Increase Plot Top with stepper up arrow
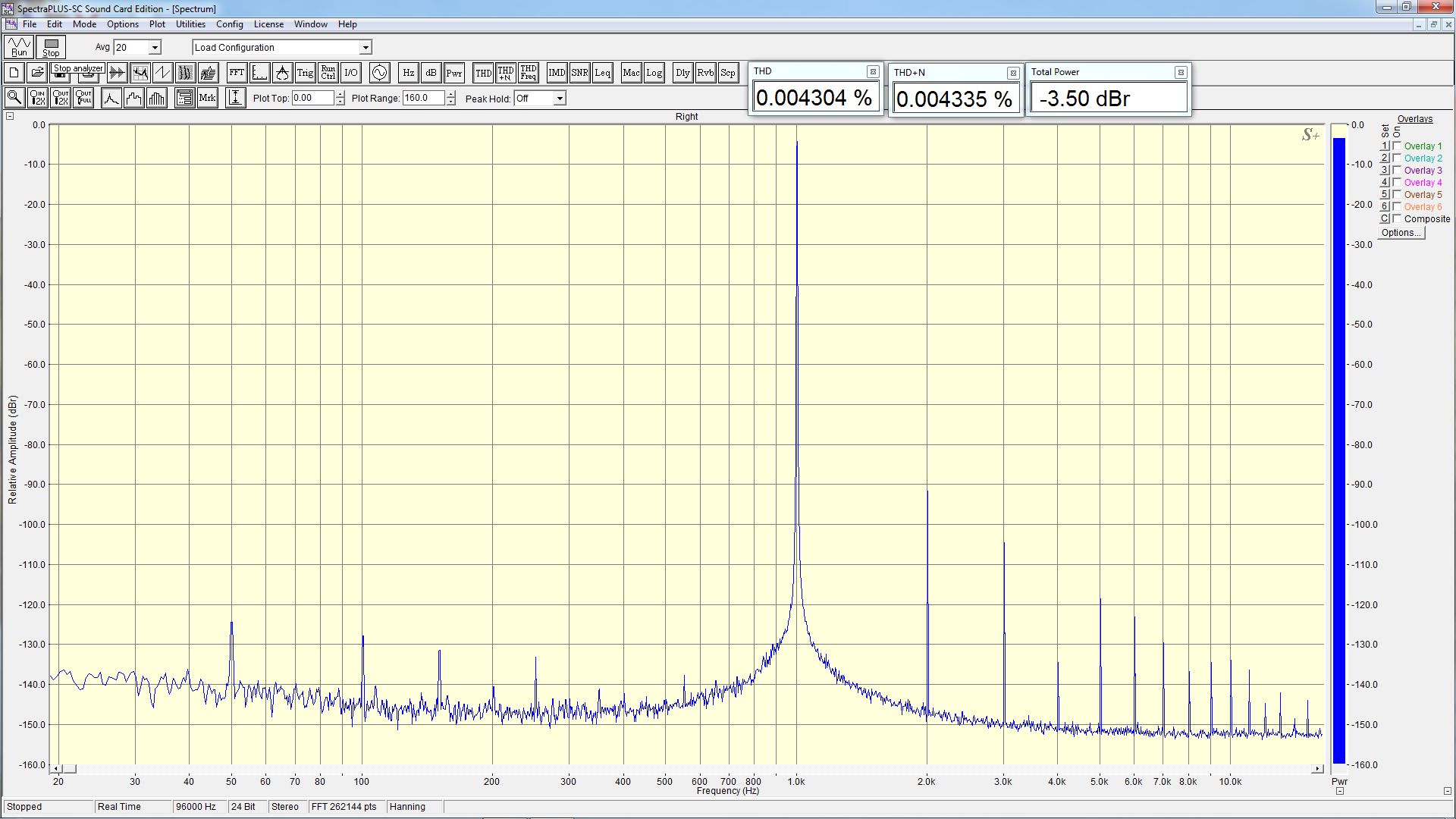Image resolution: width=1456 pixels, height=819 pixels. pos(340,94)
